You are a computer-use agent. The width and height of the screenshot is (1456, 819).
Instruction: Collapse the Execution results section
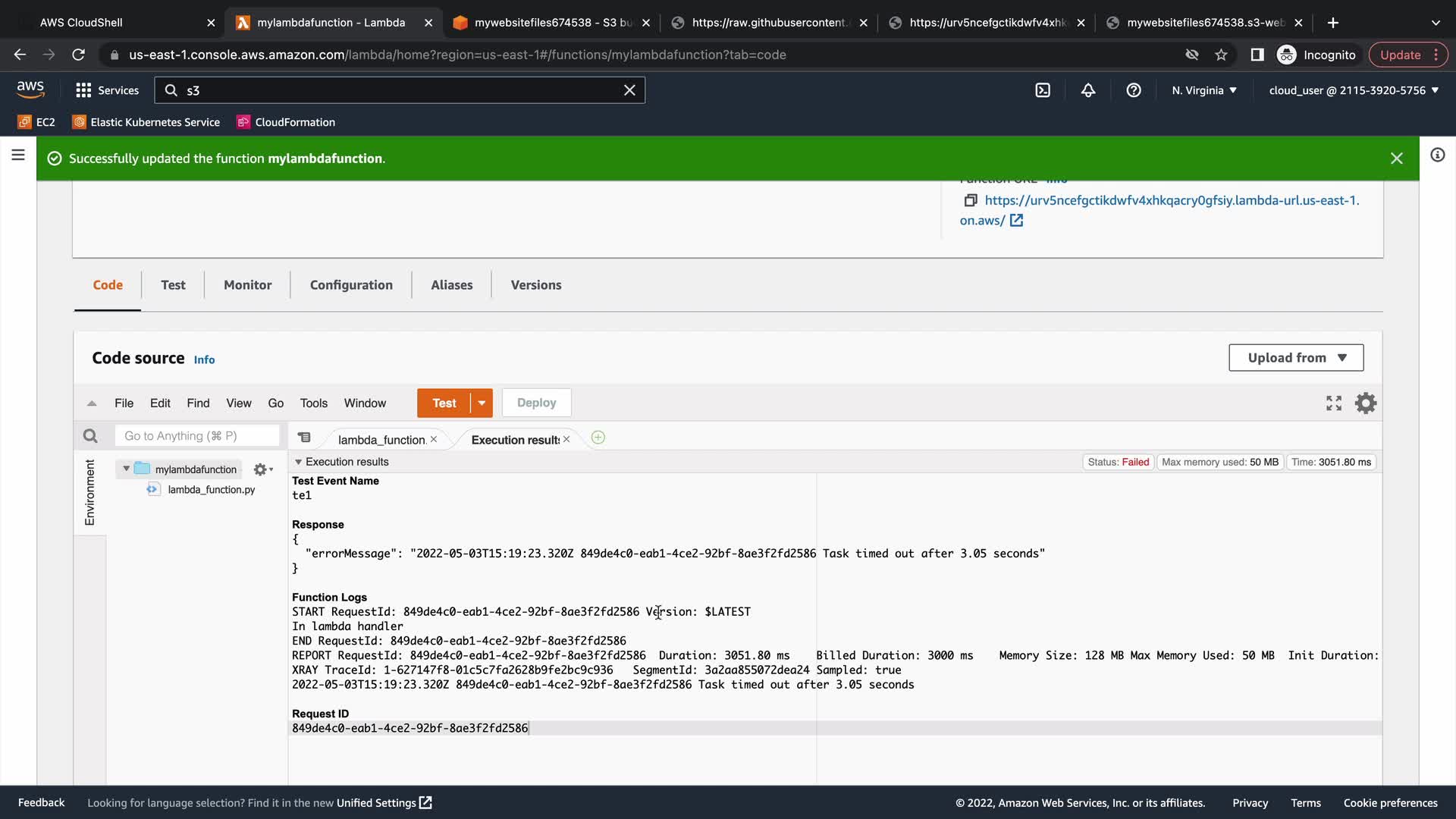[x=298, y=462]
